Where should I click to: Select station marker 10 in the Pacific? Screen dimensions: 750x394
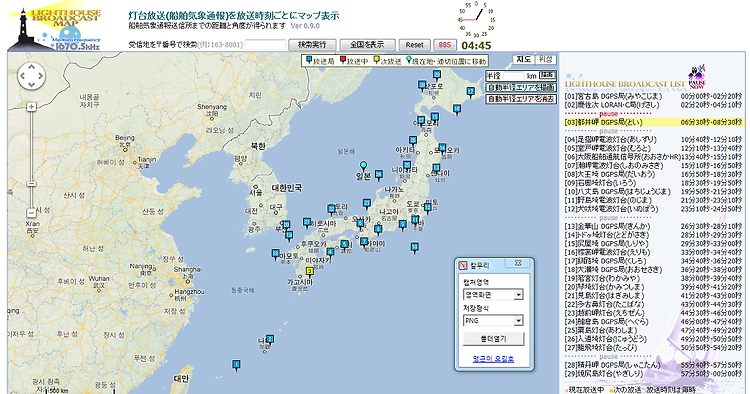pyautogui.click(x=414, y=247)
